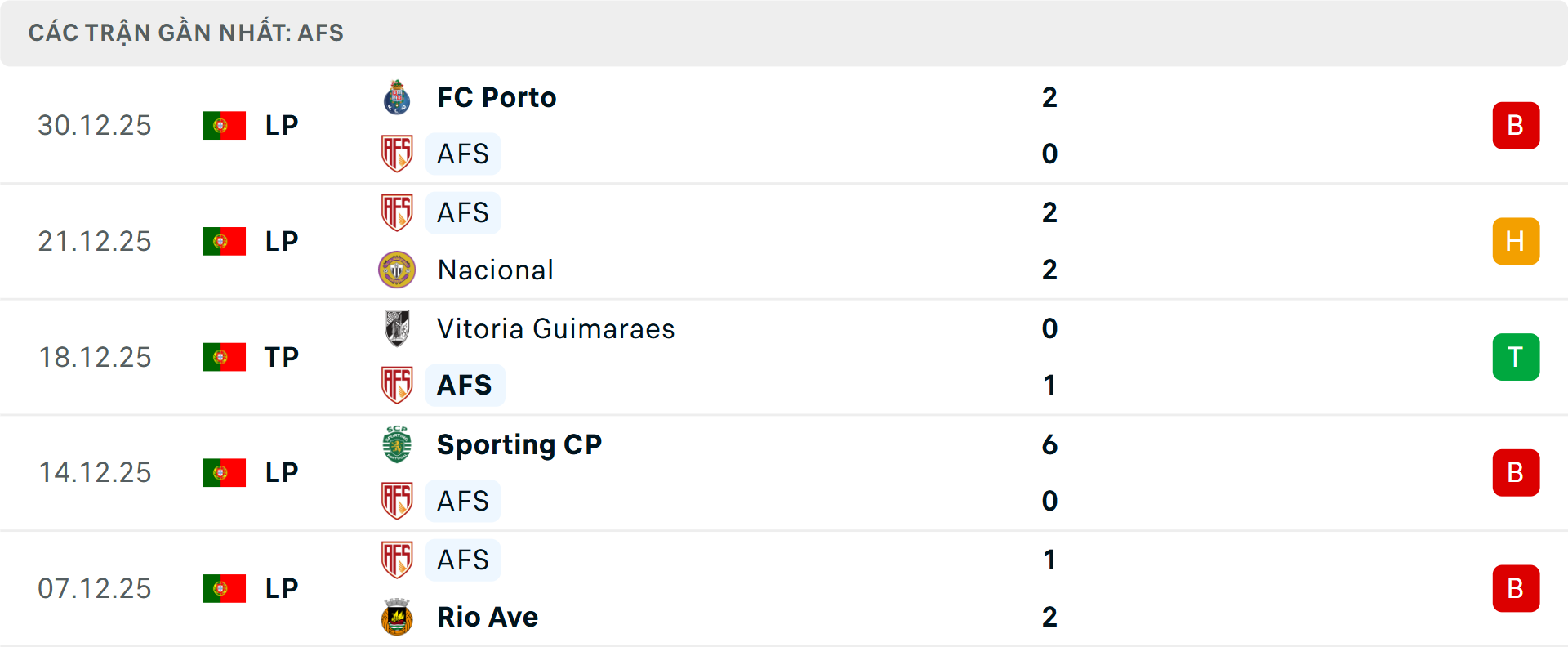Click the green T win badge
The image size is (1568, 647).
(x=1516, y=357)
